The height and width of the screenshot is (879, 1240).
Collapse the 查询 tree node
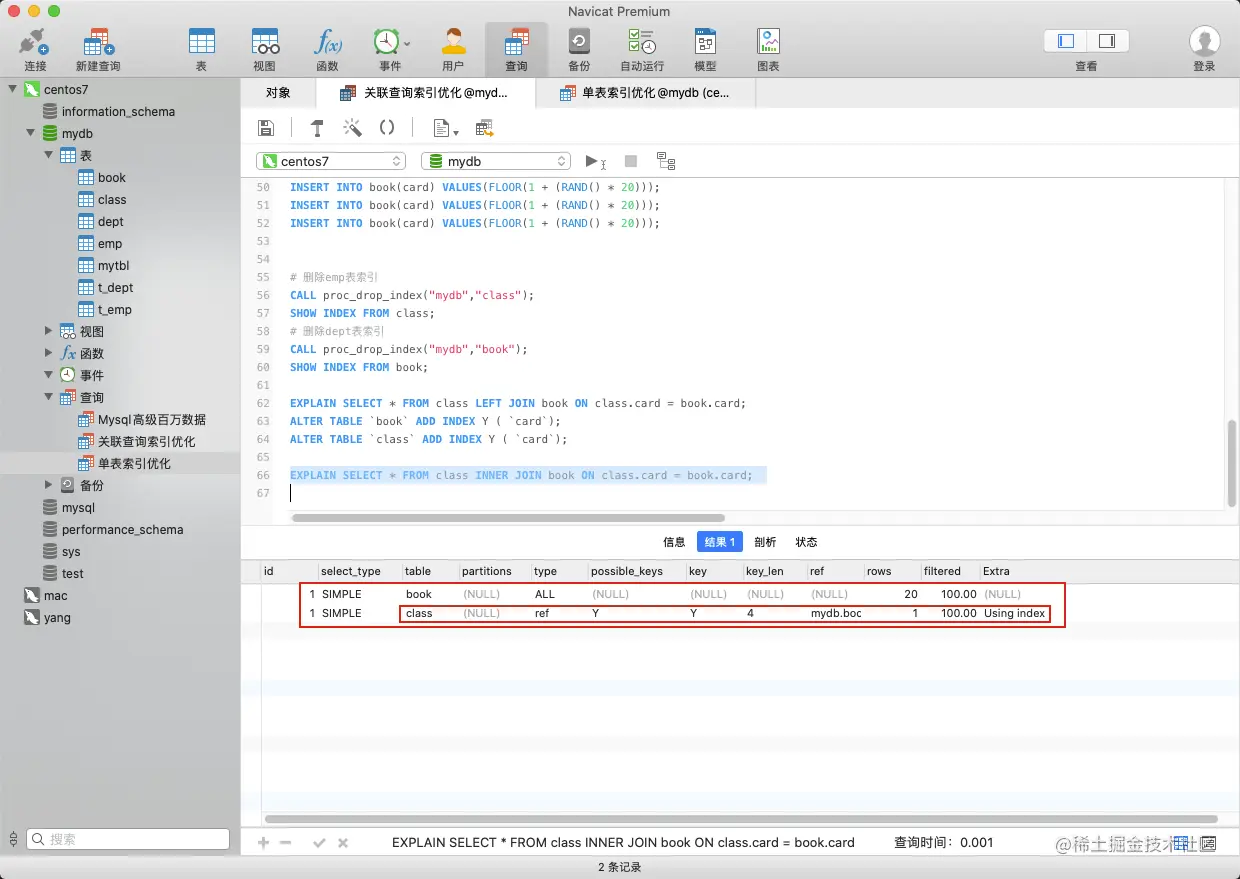[49, 397]
